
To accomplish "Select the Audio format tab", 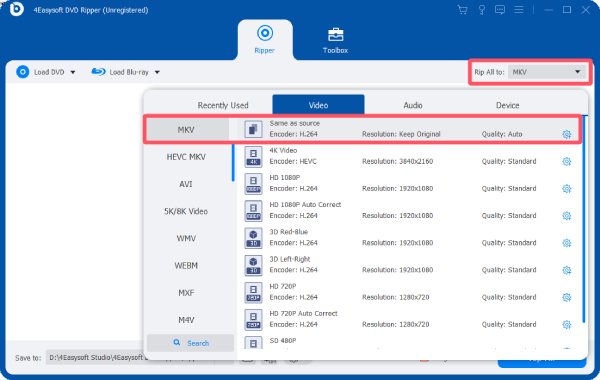I will click(x=413, y=105).
